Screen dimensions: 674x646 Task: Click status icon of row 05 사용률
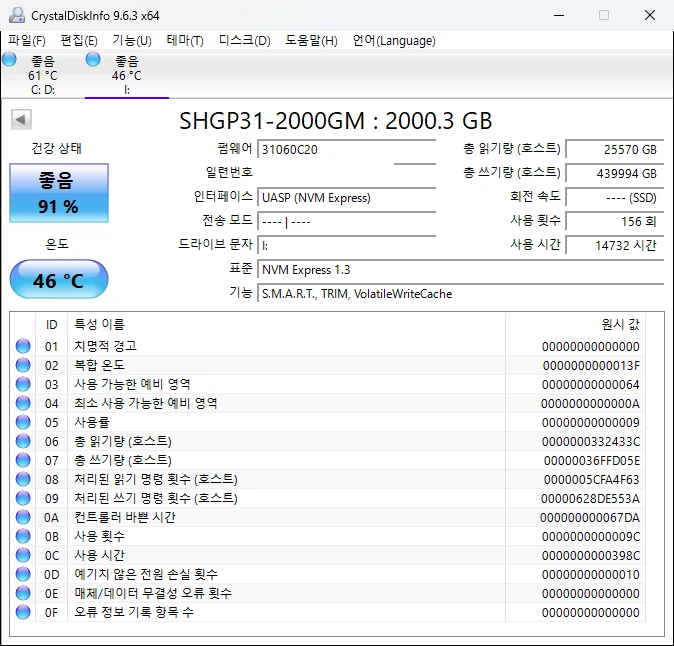click(x=23, y=422)
